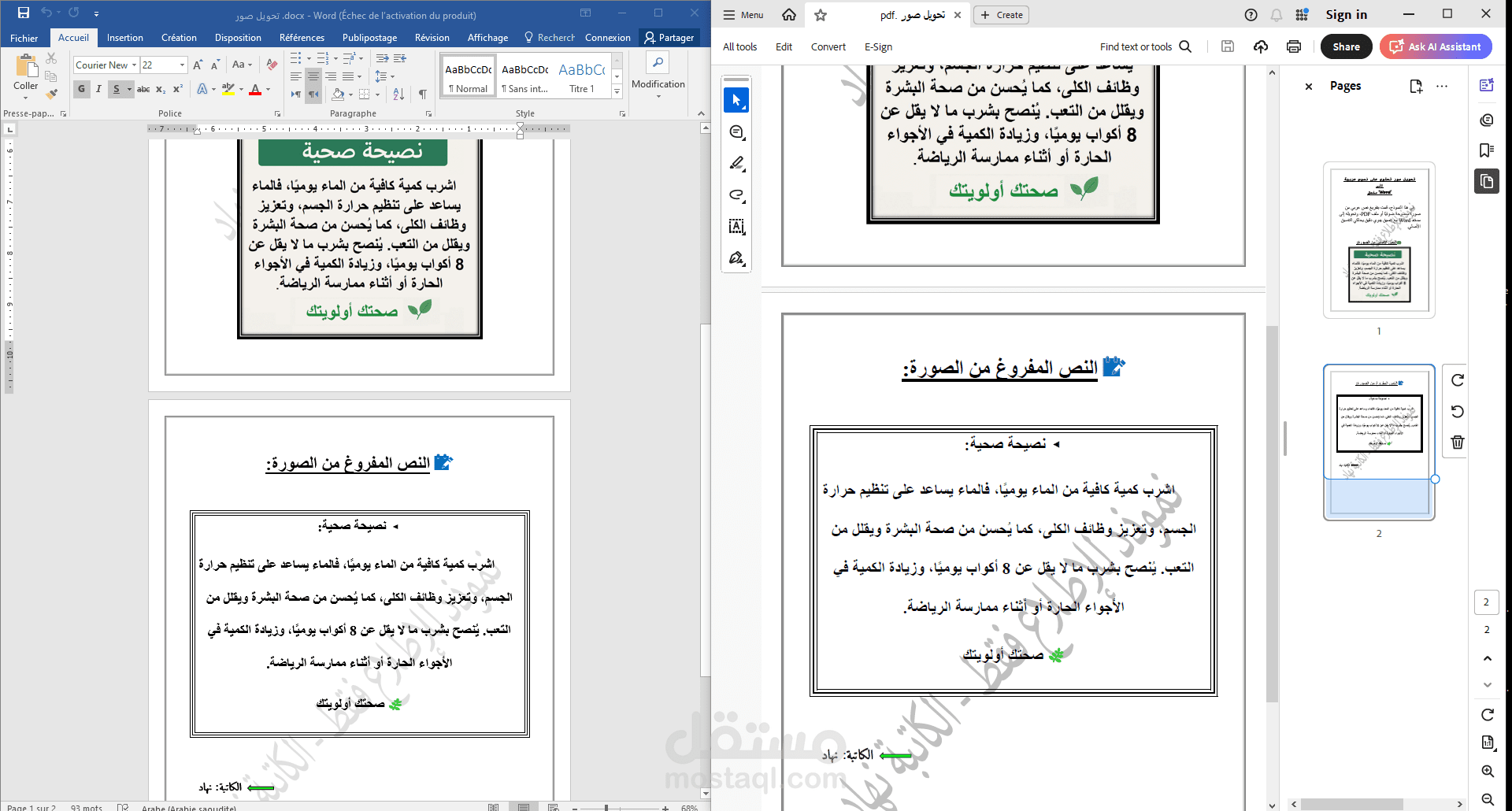Switch to the Disposition ribbon tab
This screenshot has height=811, width=1512.
[x=238, y=38]
